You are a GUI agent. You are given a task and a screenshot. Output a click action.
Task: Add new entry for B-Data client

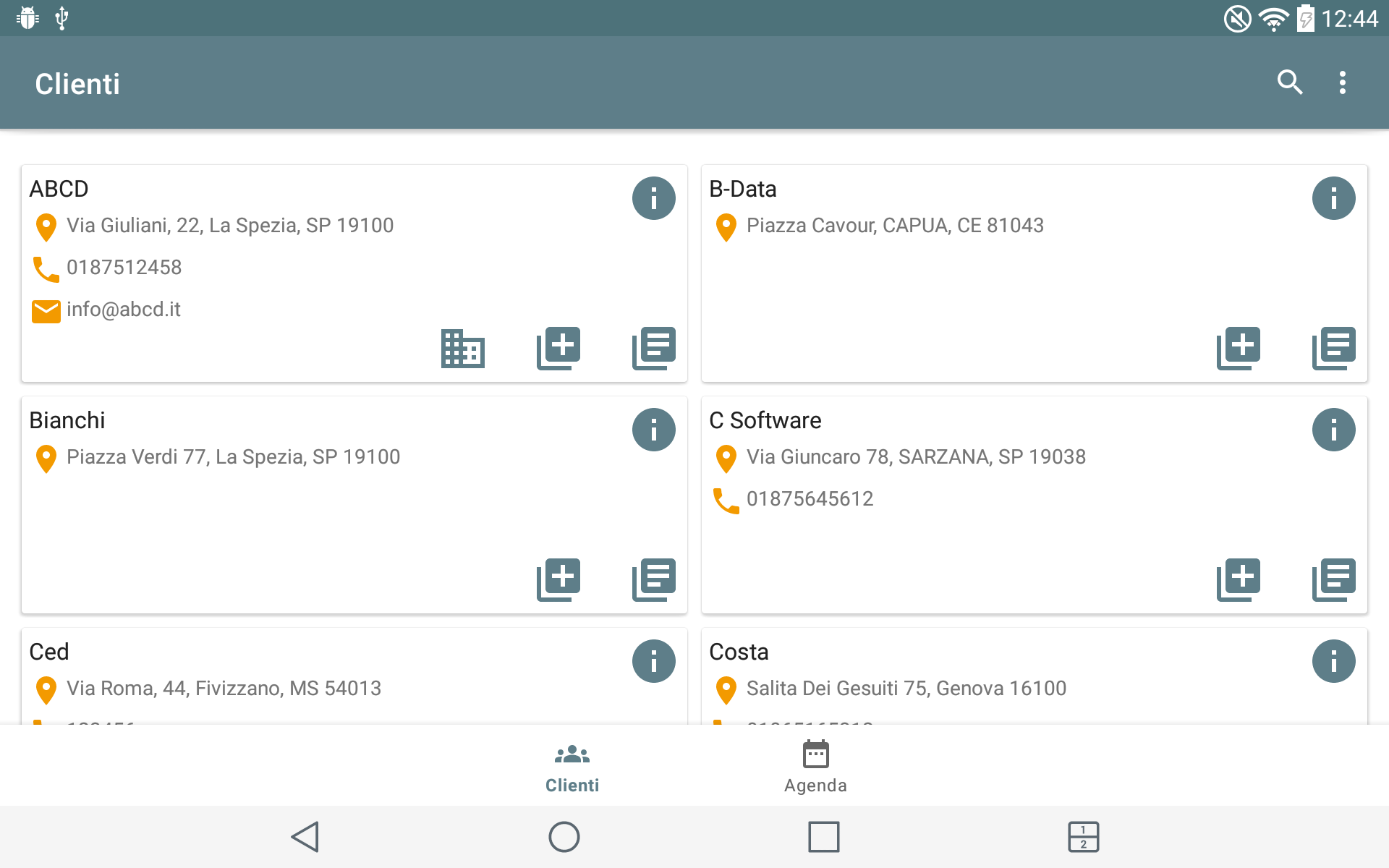[1239, 348]
